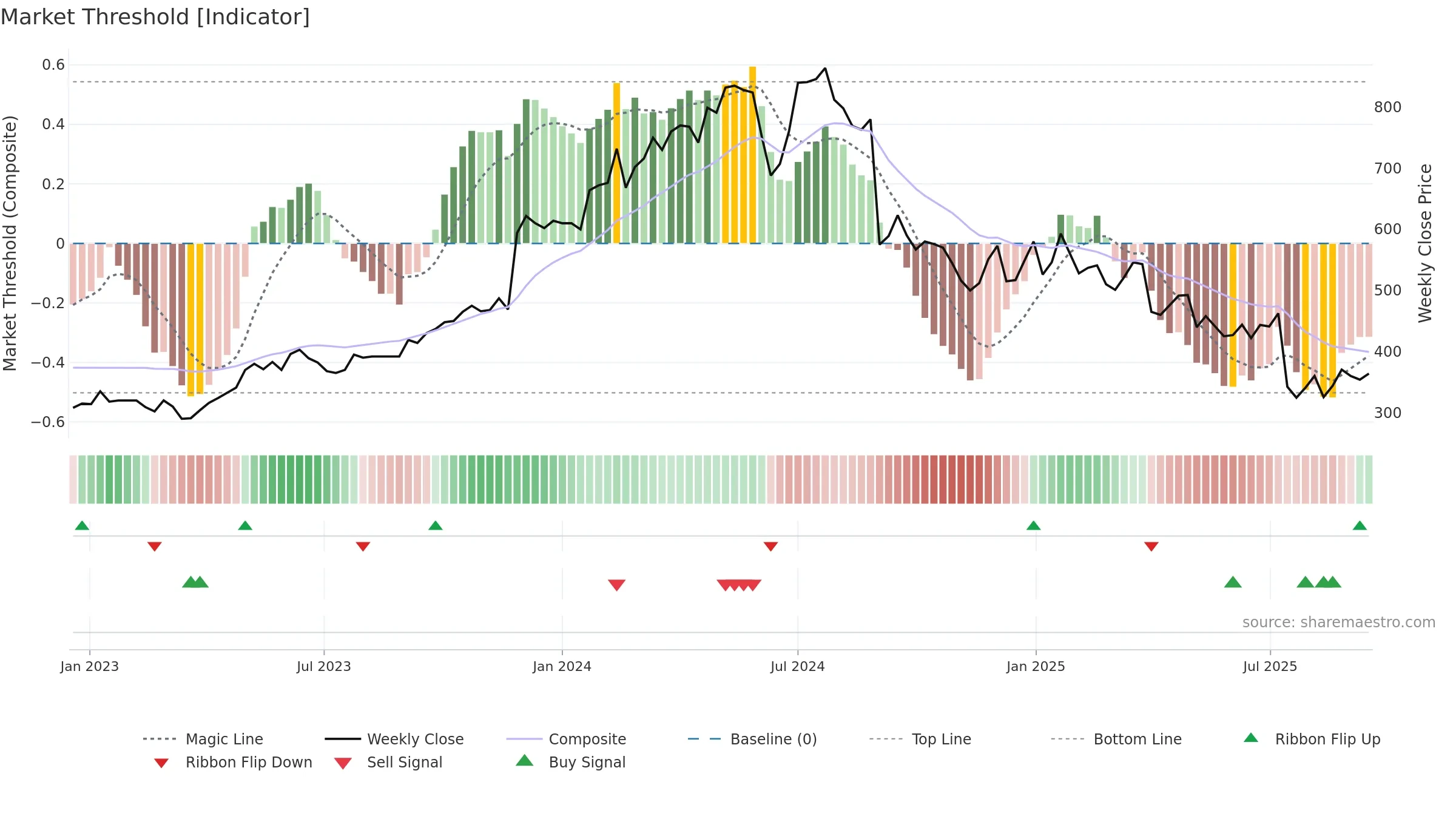Screen dimensions: 1456x819
Task: Click the lone Sell Signal marker after Jan 2024
Action: pos(616,585)
